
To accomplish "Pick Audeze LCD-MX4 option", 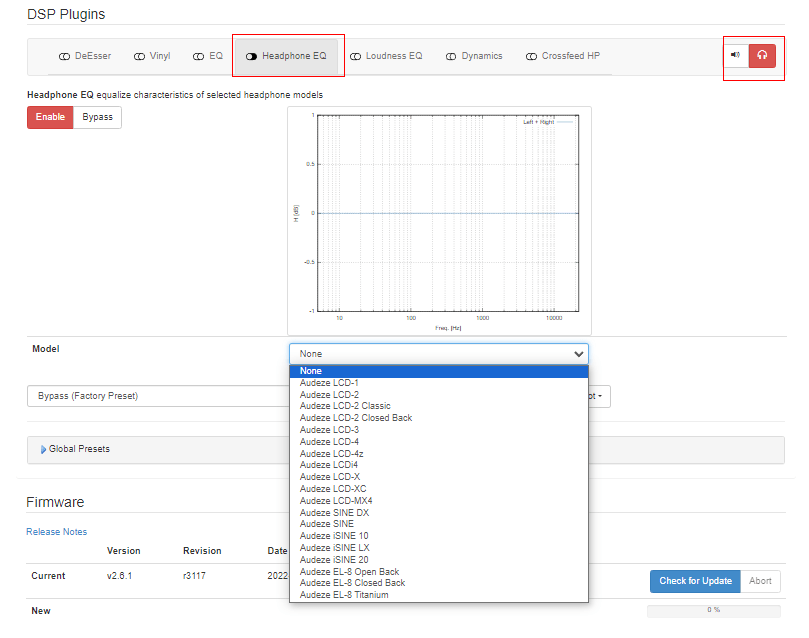I will coord(439,501).
